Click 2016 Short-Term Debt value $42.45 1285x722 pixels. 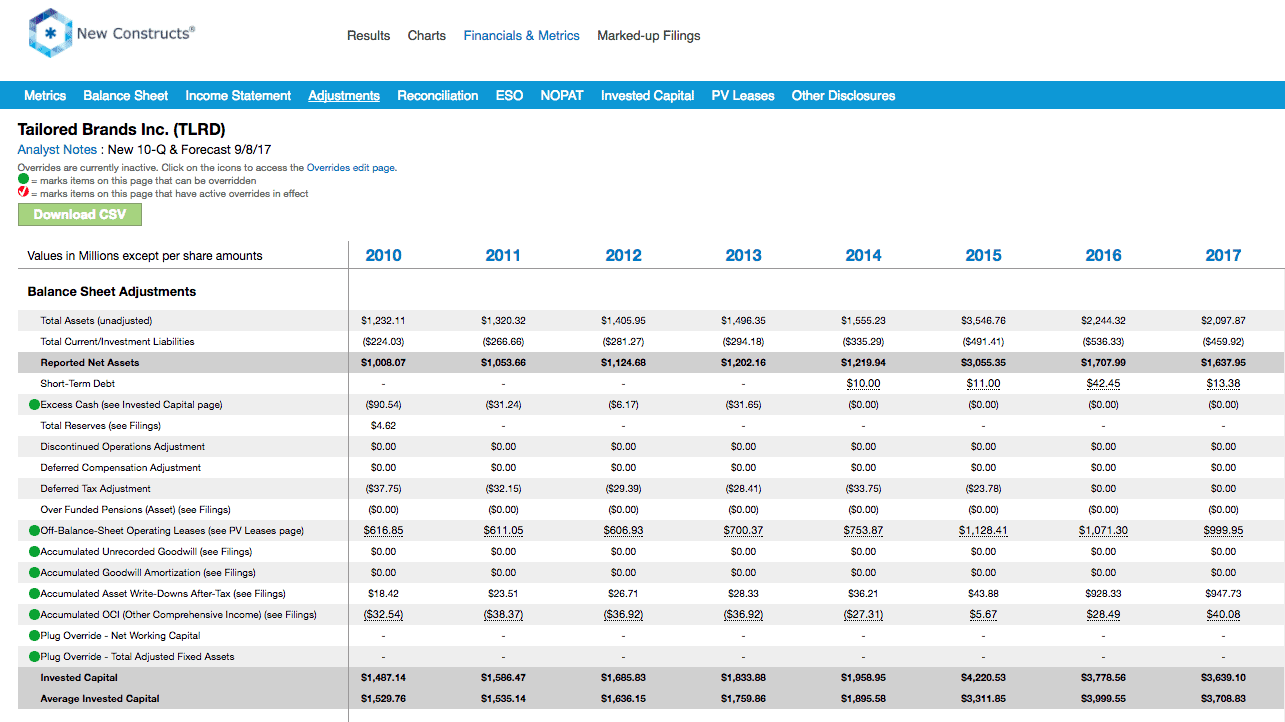1103,384
